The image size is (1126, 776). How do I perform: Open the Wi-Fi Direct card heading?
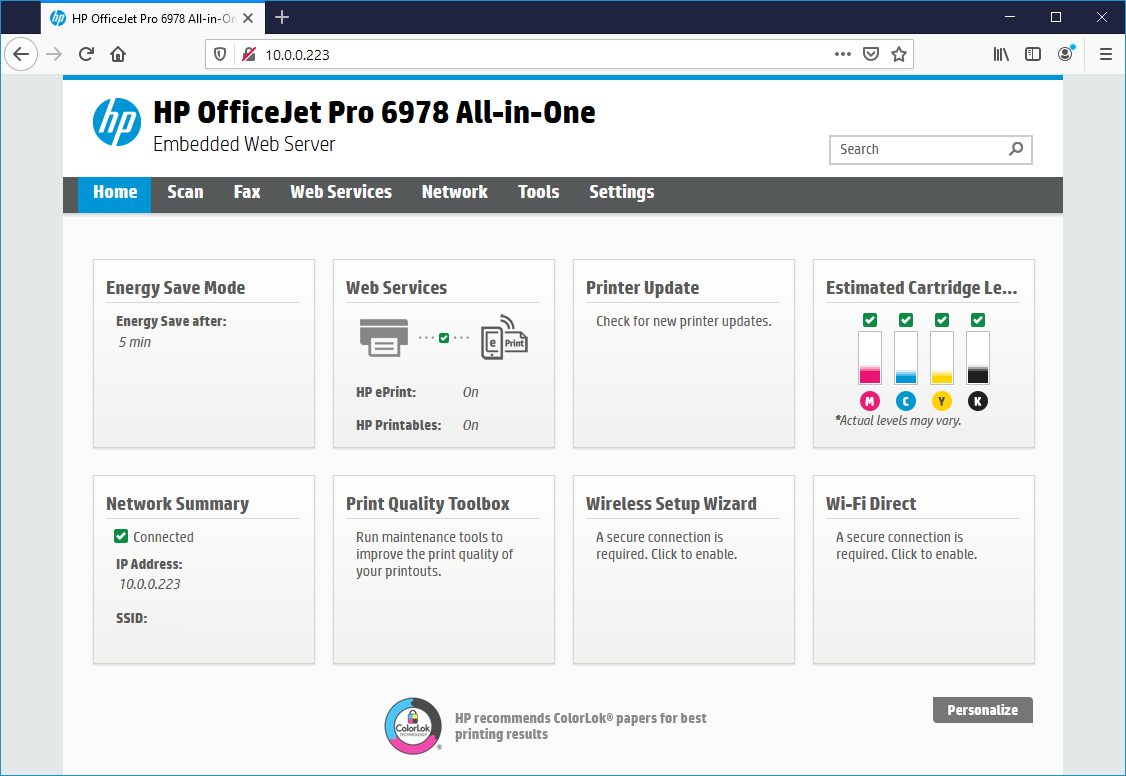pos(871,504)
